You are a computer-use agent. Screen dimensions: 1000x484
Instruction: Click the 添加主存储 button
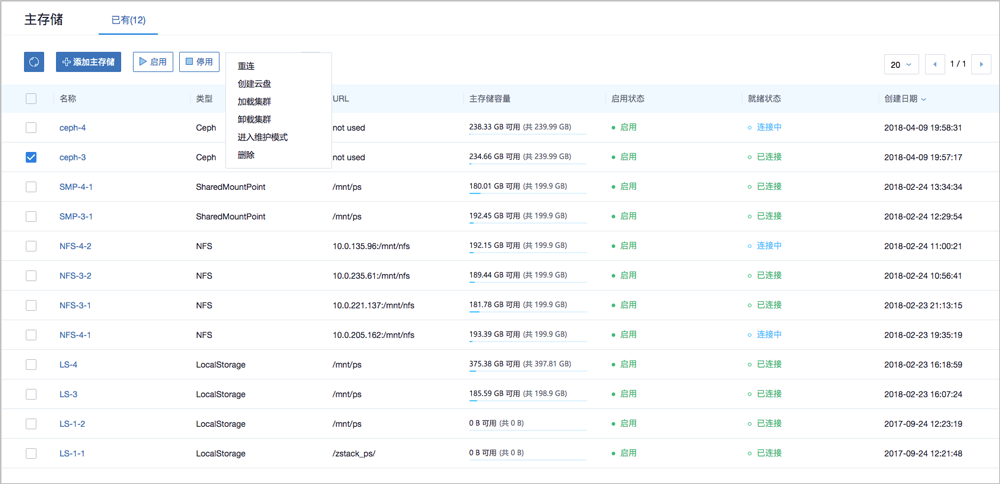tap(89, 62)
